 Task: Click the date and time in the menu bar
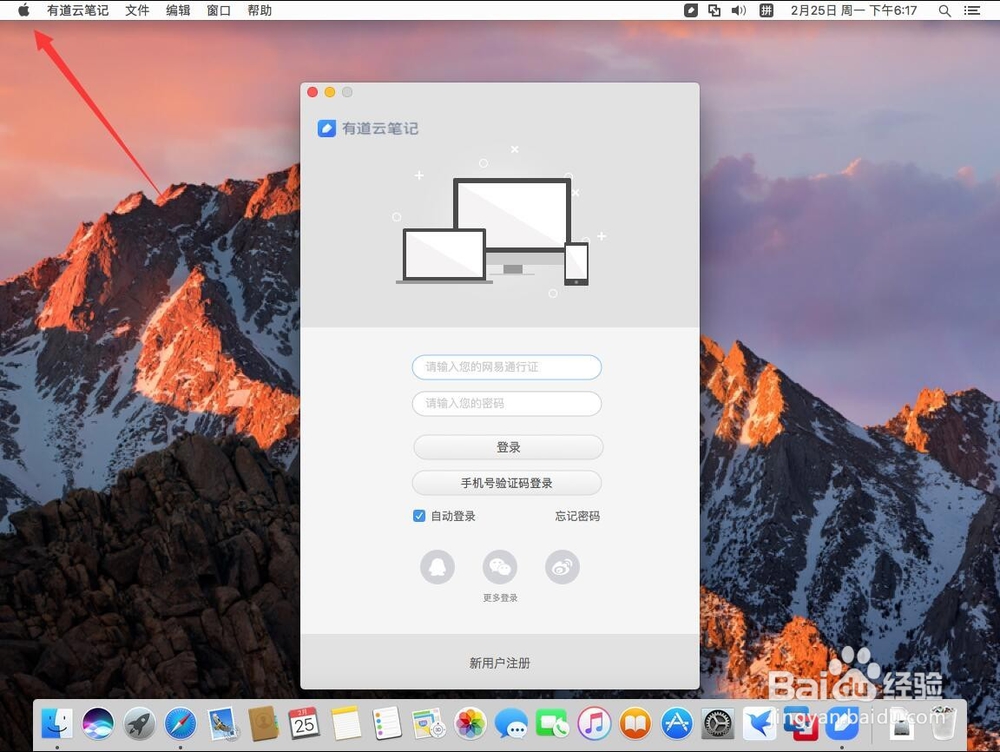pos(853,10)
